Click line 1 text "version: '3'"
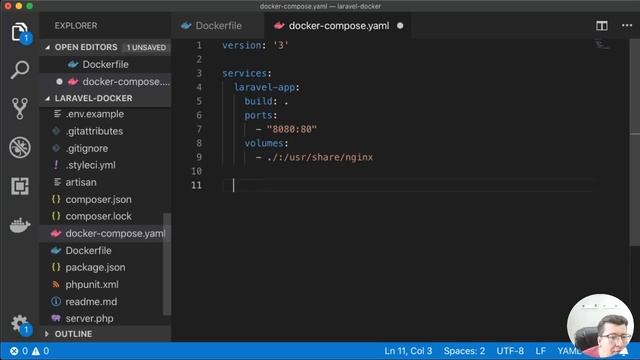Image resolution: width=640 pixels, height=360 pixels. coord(255,45)
